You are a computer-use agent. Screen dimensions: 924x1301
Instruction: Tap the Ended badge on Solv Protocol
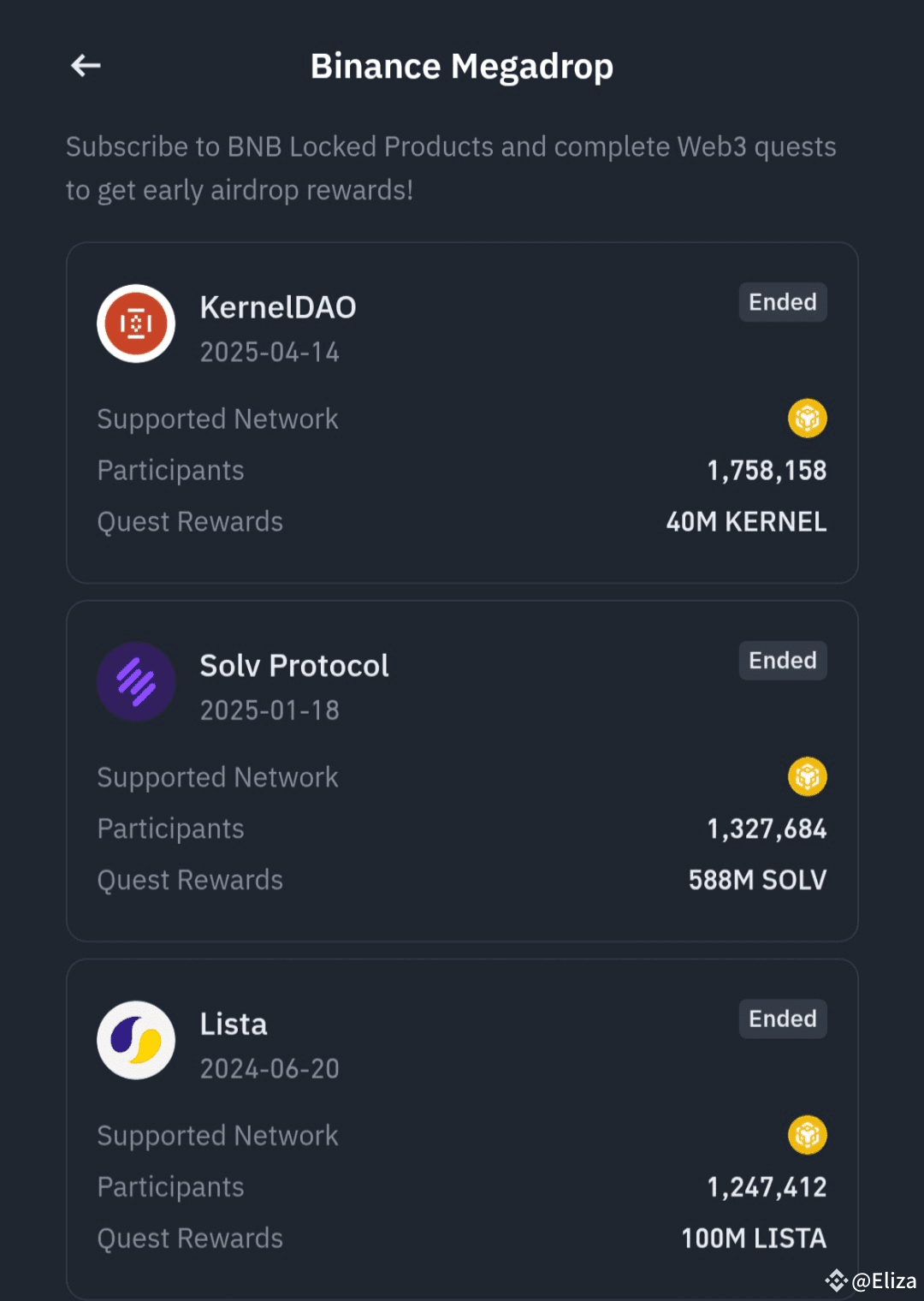782,661
